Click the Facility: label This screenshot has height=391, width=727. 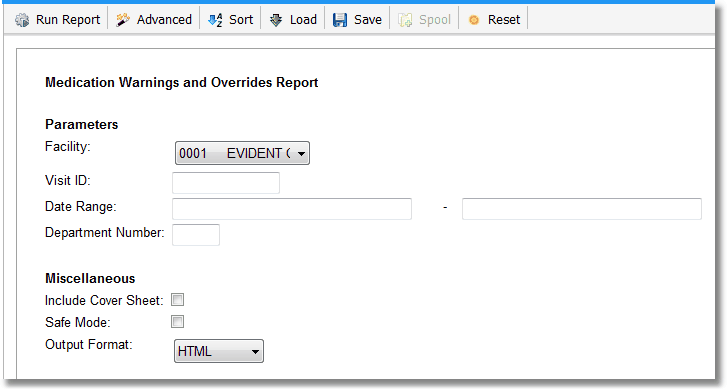[68, 147]
